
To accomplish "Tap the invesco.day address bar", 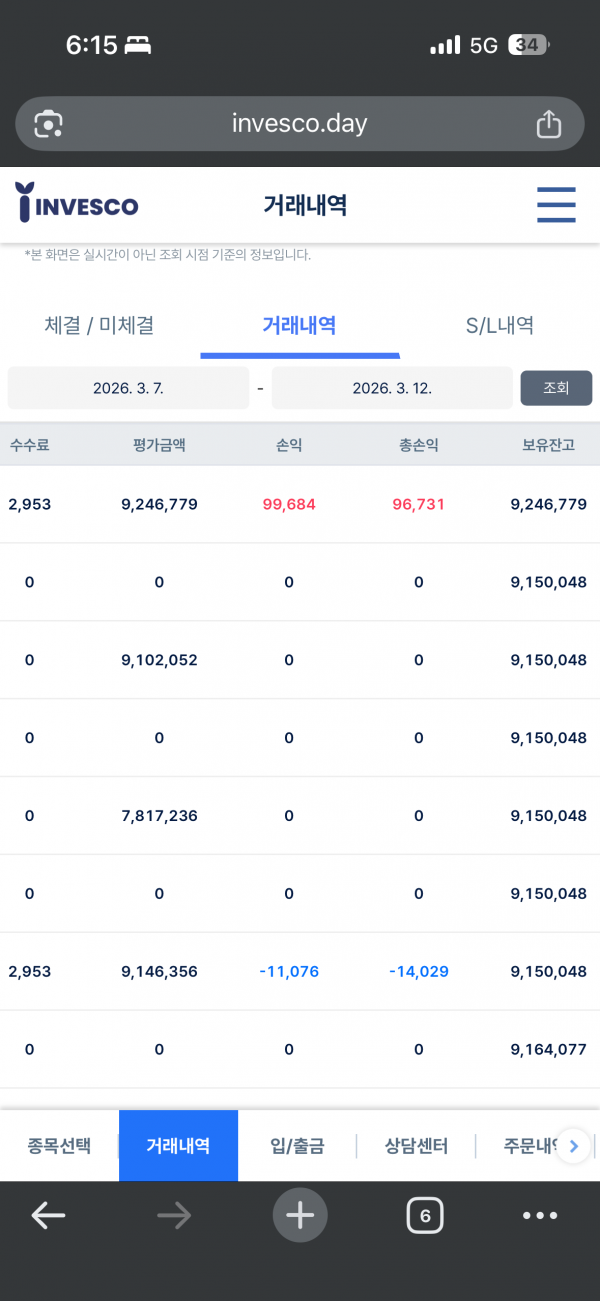I will [300, 124].
